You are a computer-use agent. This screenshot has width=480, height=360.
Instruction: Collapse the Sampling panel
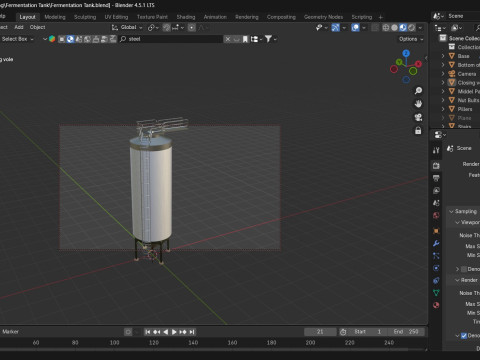(451, 211)
